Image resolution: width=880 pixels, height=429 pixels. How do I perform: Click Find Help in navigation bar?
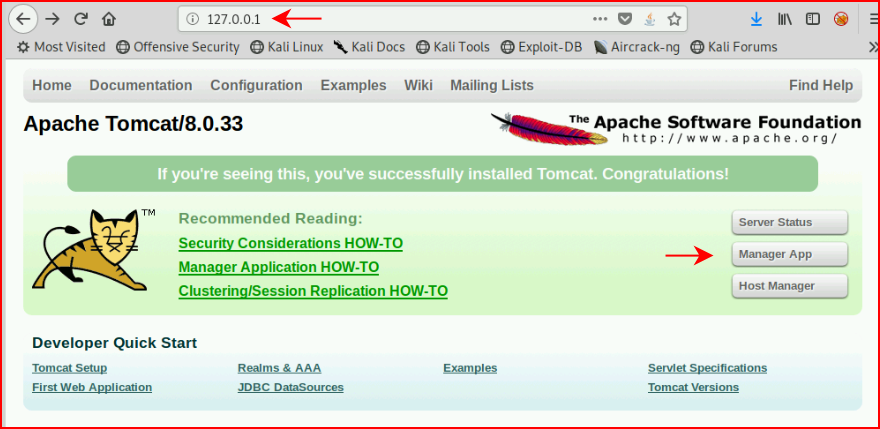[821, 85]
